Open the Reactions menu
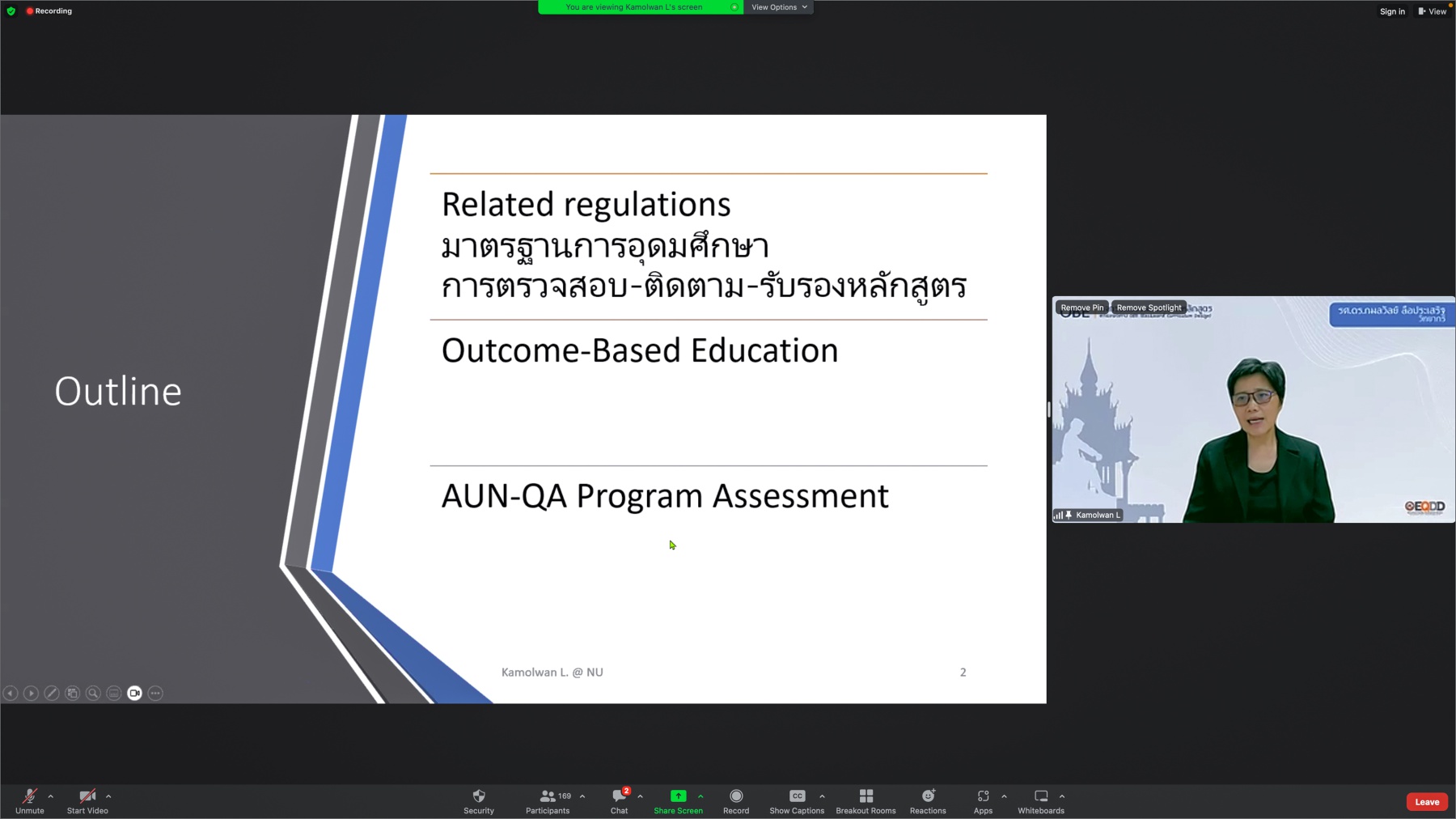Viewport: 1456px width, 819px height. (928, 800)
